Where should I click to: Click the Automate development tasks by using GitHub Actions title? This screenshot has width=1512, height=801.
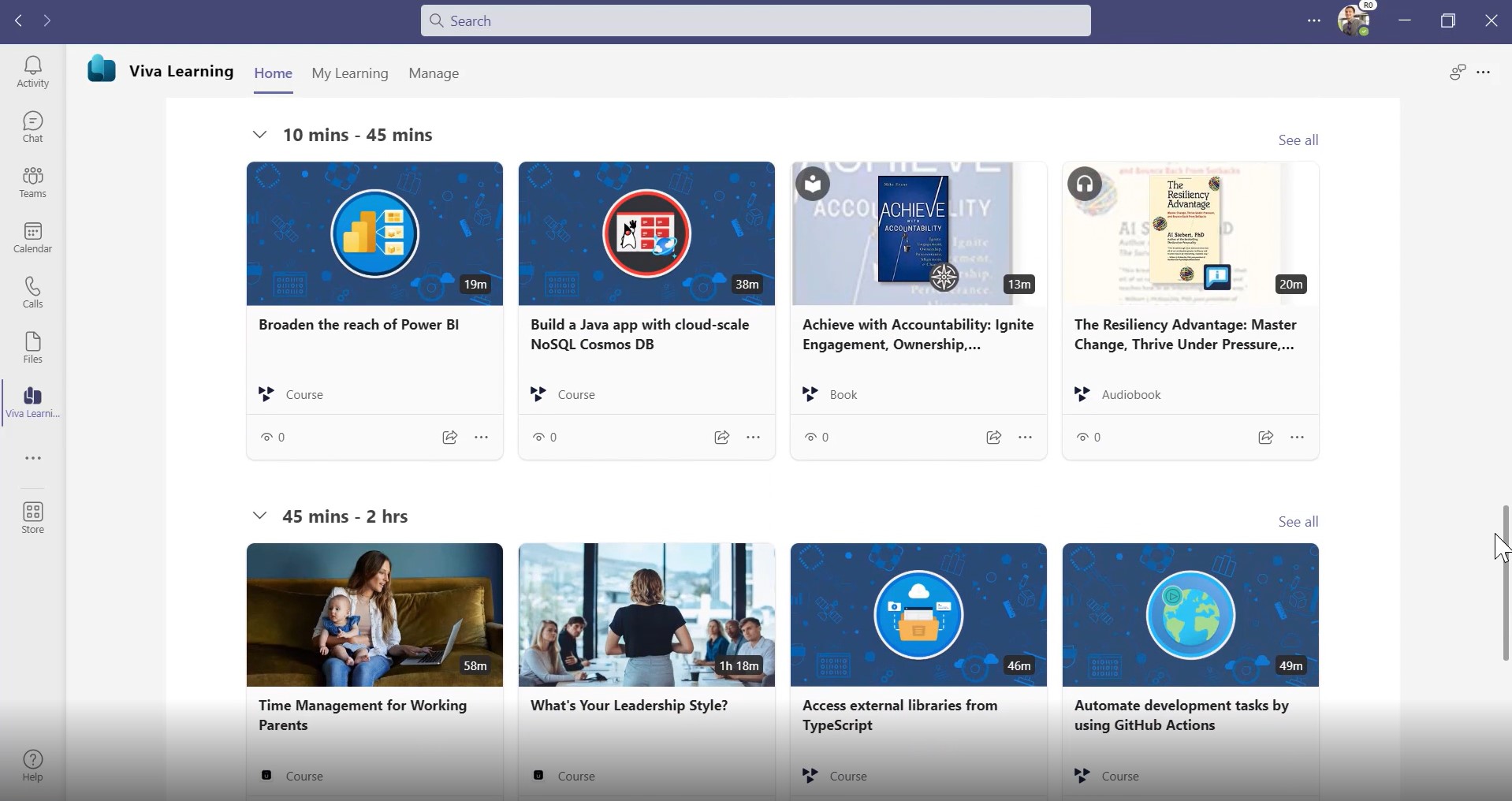tap(1182, 715)
